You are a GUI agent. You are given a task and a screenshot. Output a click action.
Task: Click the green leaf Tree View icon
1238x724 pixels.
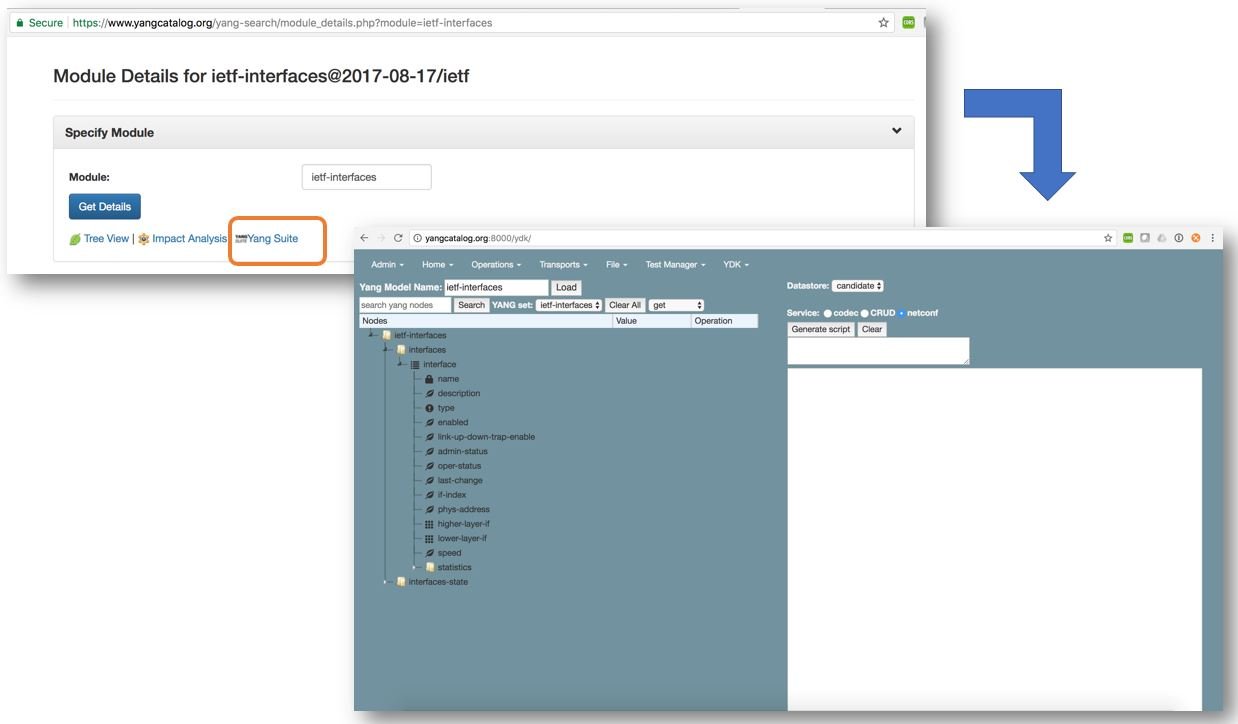click(75, 239)
